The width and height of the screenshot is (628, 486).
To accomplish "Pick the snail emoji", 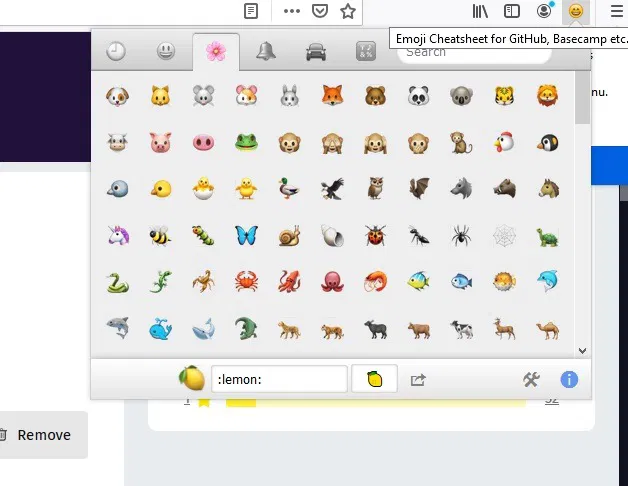I will coord(289,236).
